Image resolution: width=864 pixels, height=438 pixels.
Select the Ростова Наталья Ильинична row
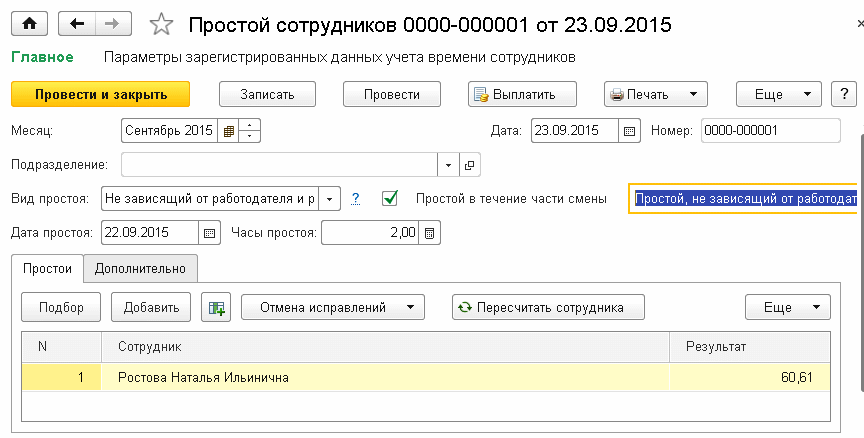[426, 377]
